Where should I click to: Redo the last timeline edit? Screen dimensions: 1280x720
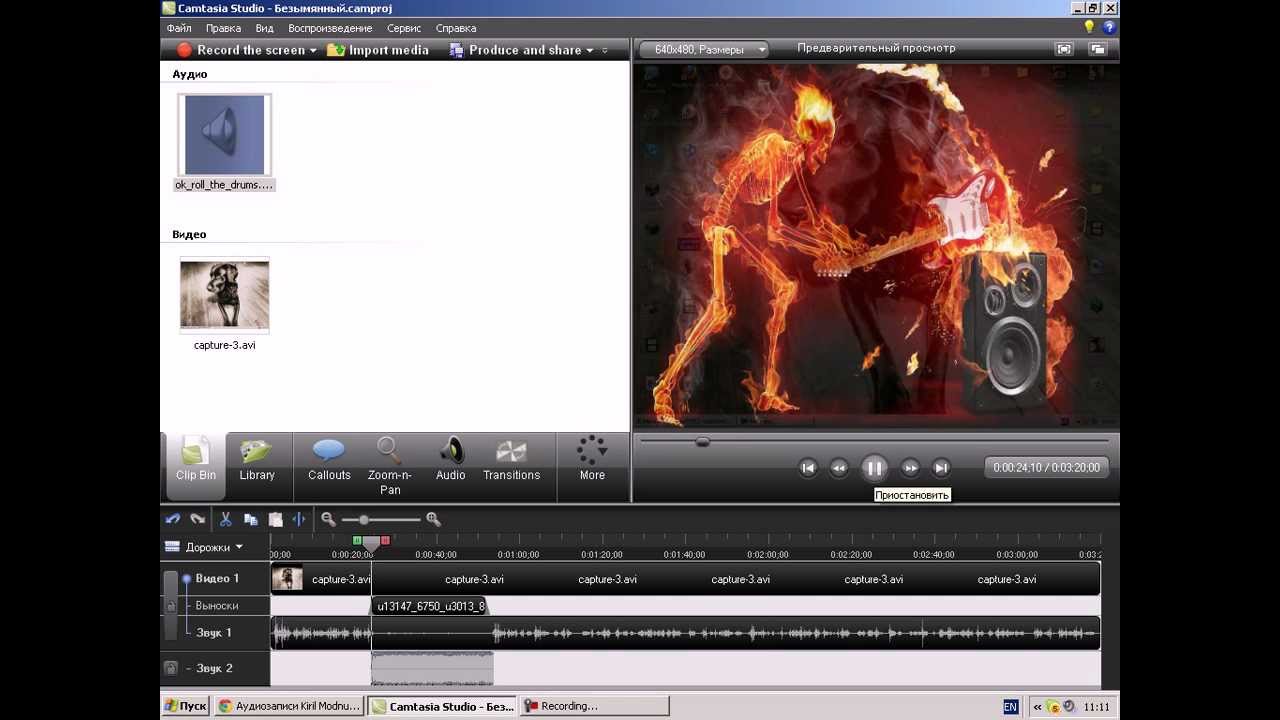coord(197,519)
